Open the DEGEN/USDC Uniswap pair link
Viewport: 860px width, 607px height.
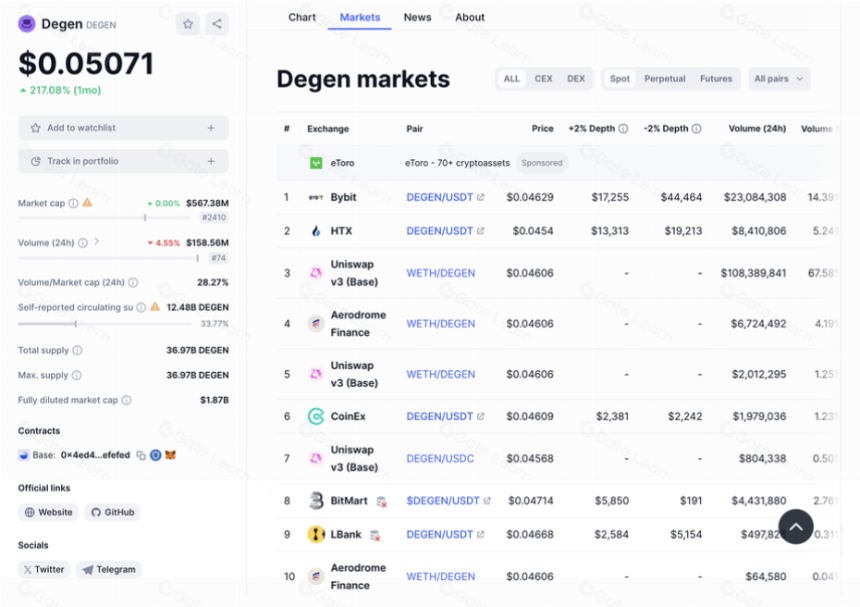pyautogui.click(x=440, y=459)
